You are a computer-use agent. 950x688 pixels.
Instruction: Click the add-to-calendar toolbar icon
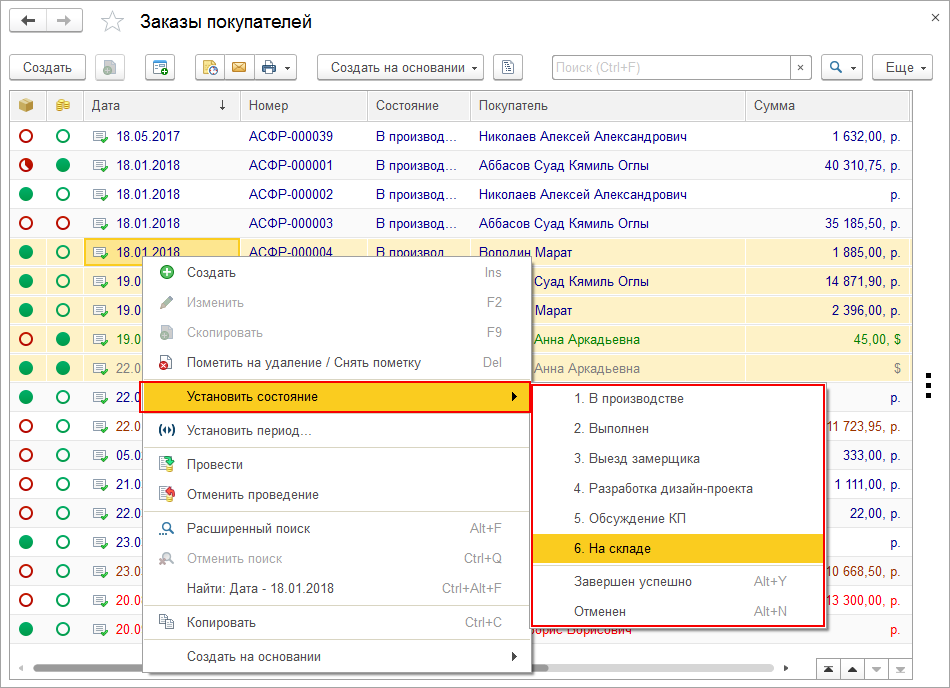[160, 68]
